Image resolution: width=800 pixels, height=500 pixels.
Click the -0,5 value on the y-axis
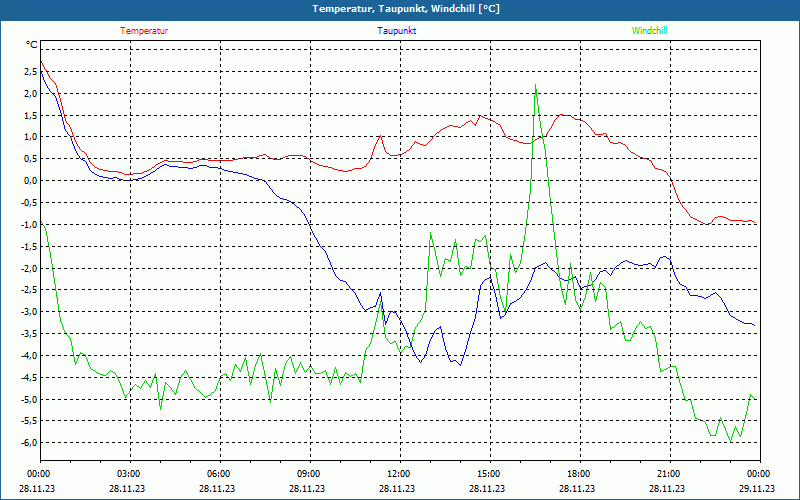click(x=29, y=203)
